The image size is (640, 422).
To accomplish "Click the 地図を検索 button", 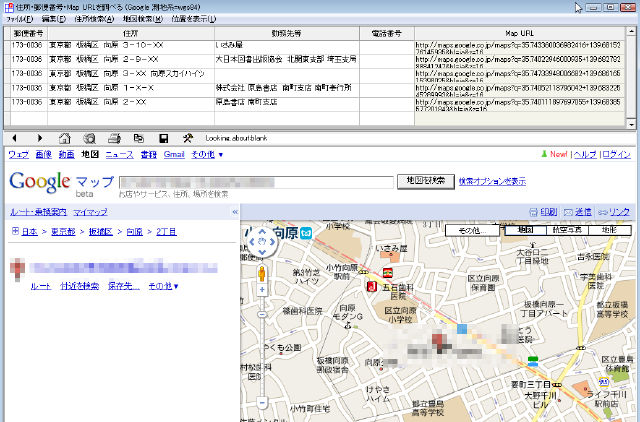I will (x=426, y=182).
